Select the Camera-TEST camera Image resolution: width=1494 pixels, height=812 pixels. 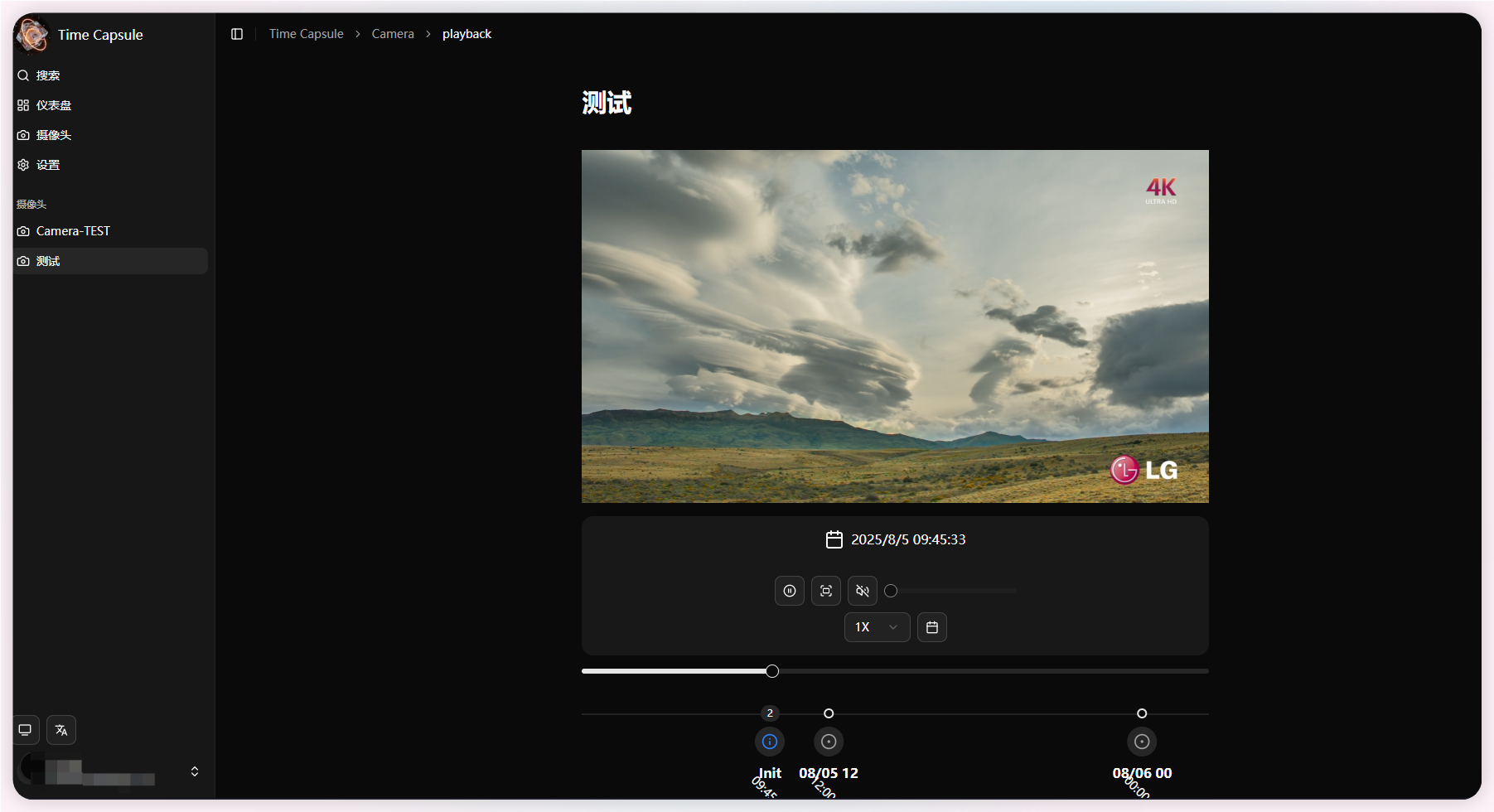73,230
